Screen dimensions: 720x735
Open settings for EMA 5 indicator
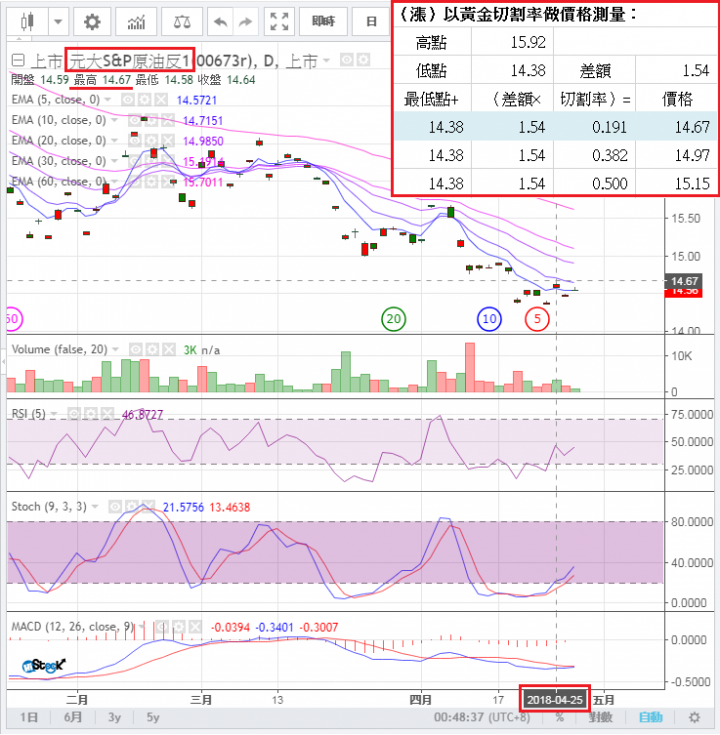[x=144, y=99]
